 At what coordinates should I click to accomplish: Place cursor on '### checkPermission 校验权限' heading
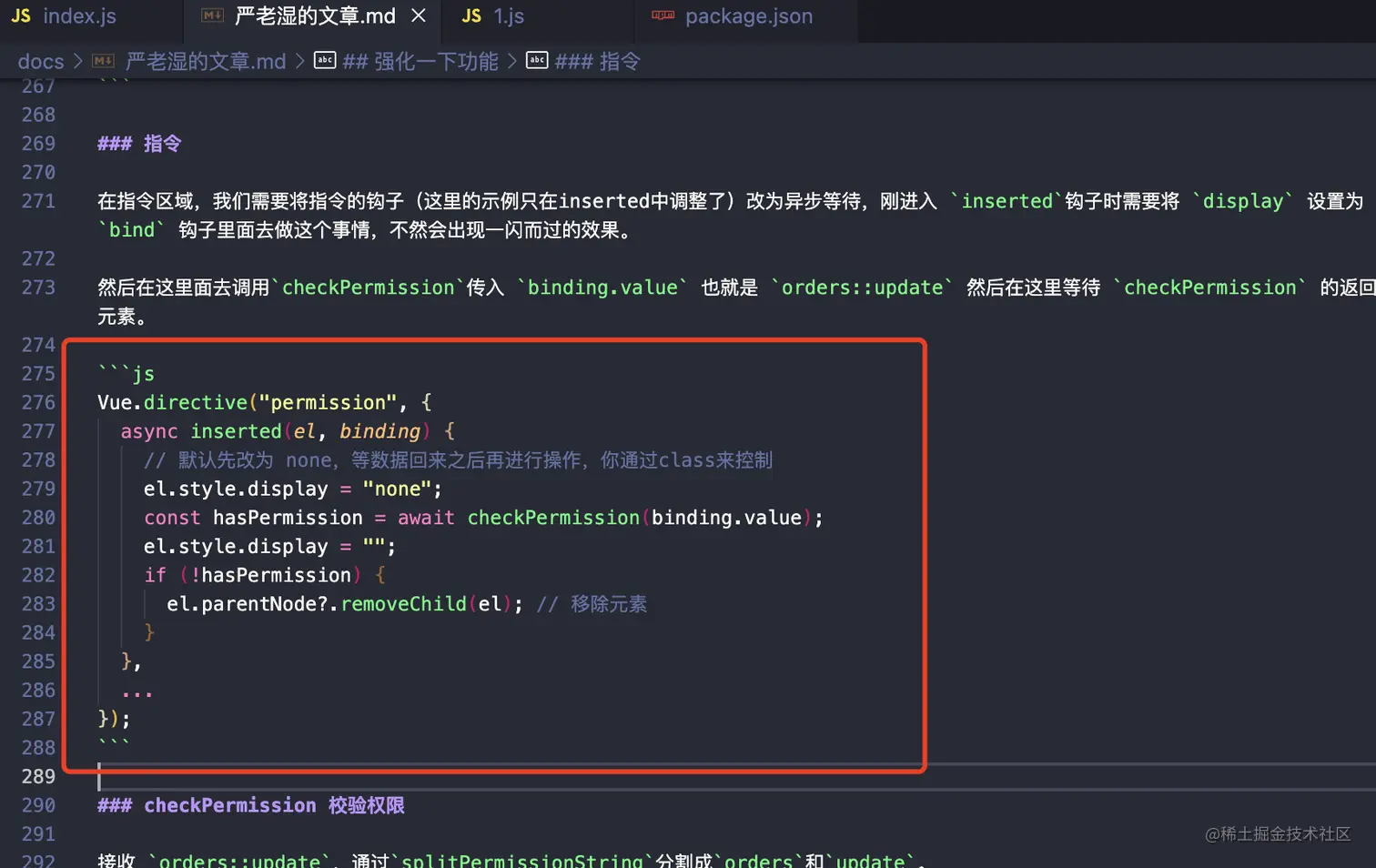(x=251, y=805)
